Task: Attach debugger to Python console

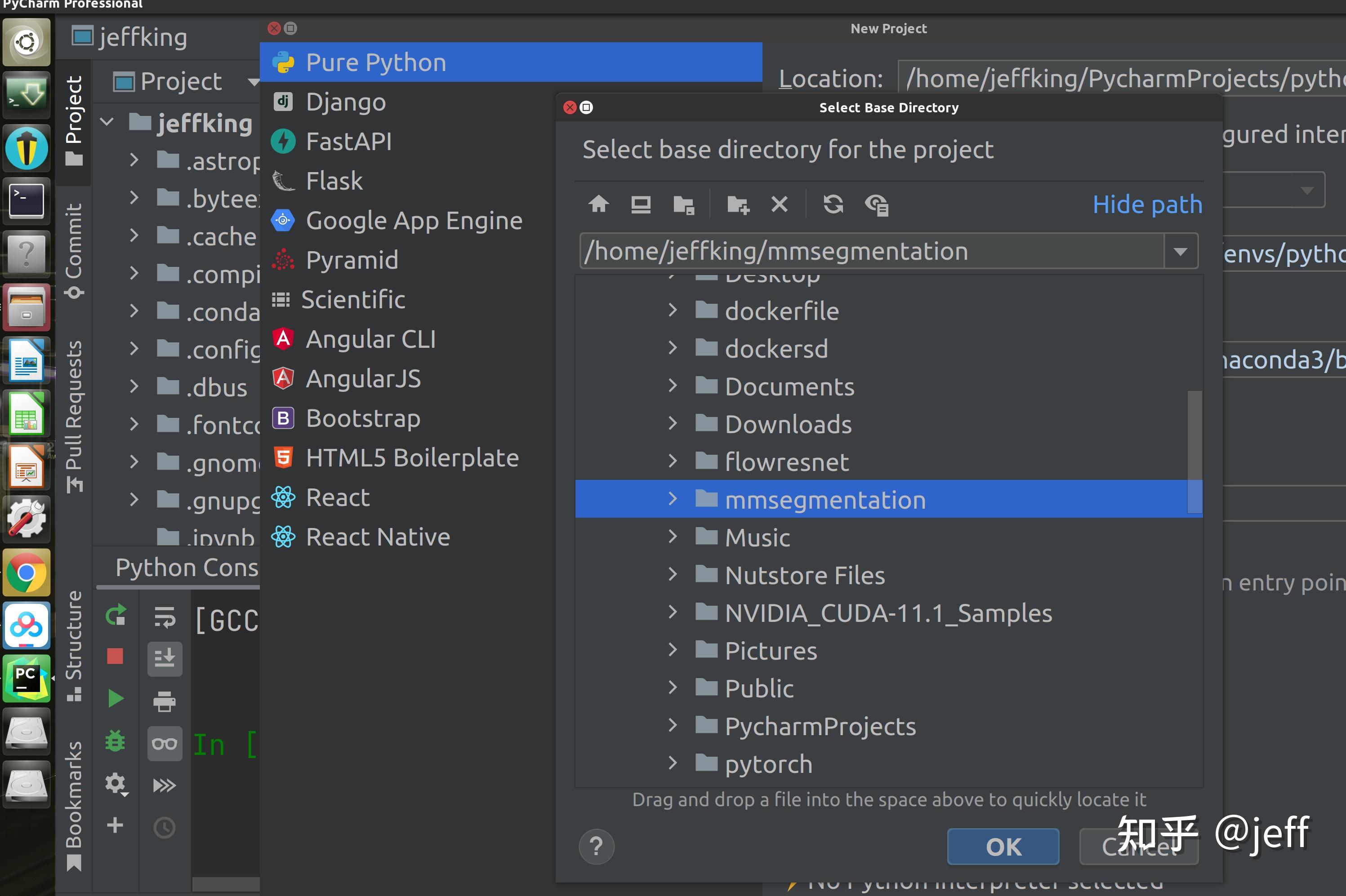Action: (115, 741)
